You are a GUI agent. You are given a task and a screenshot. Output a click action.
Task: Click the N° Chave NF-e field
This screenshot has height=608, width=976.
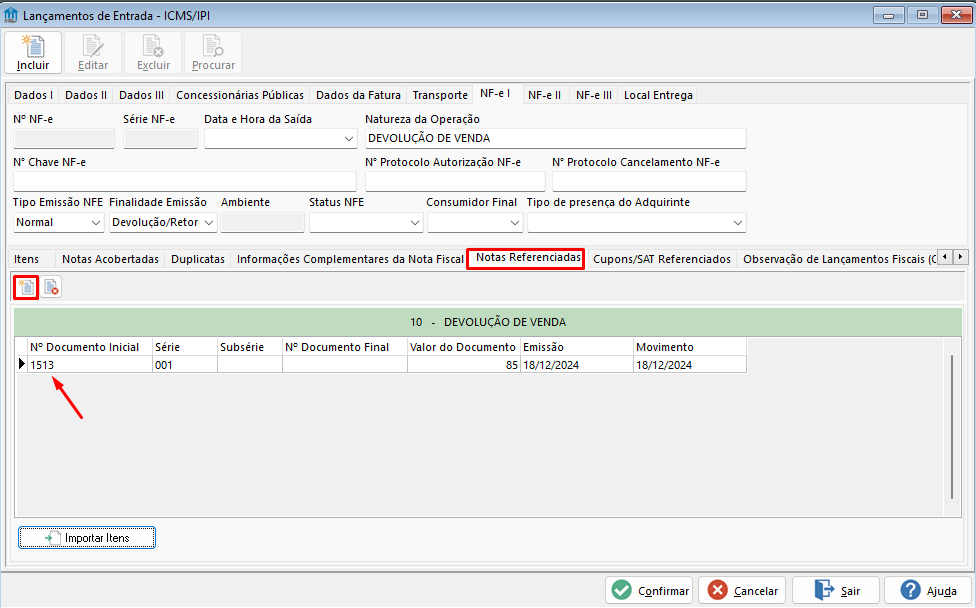click(184, 181)
